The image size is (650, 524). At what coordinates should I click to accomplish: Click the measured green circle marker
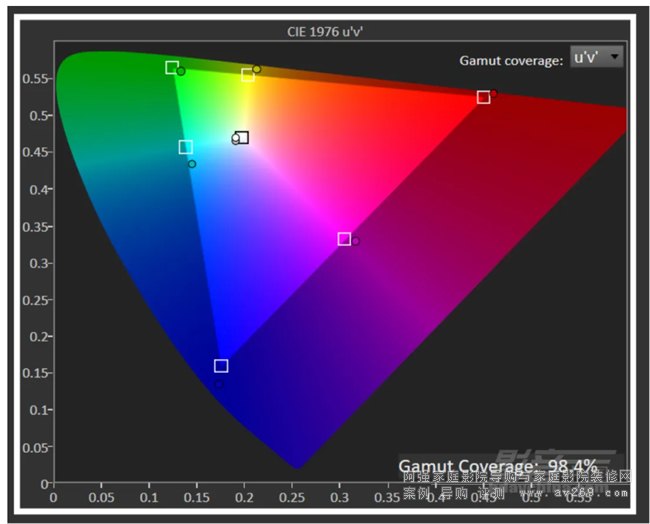[181, 72]
